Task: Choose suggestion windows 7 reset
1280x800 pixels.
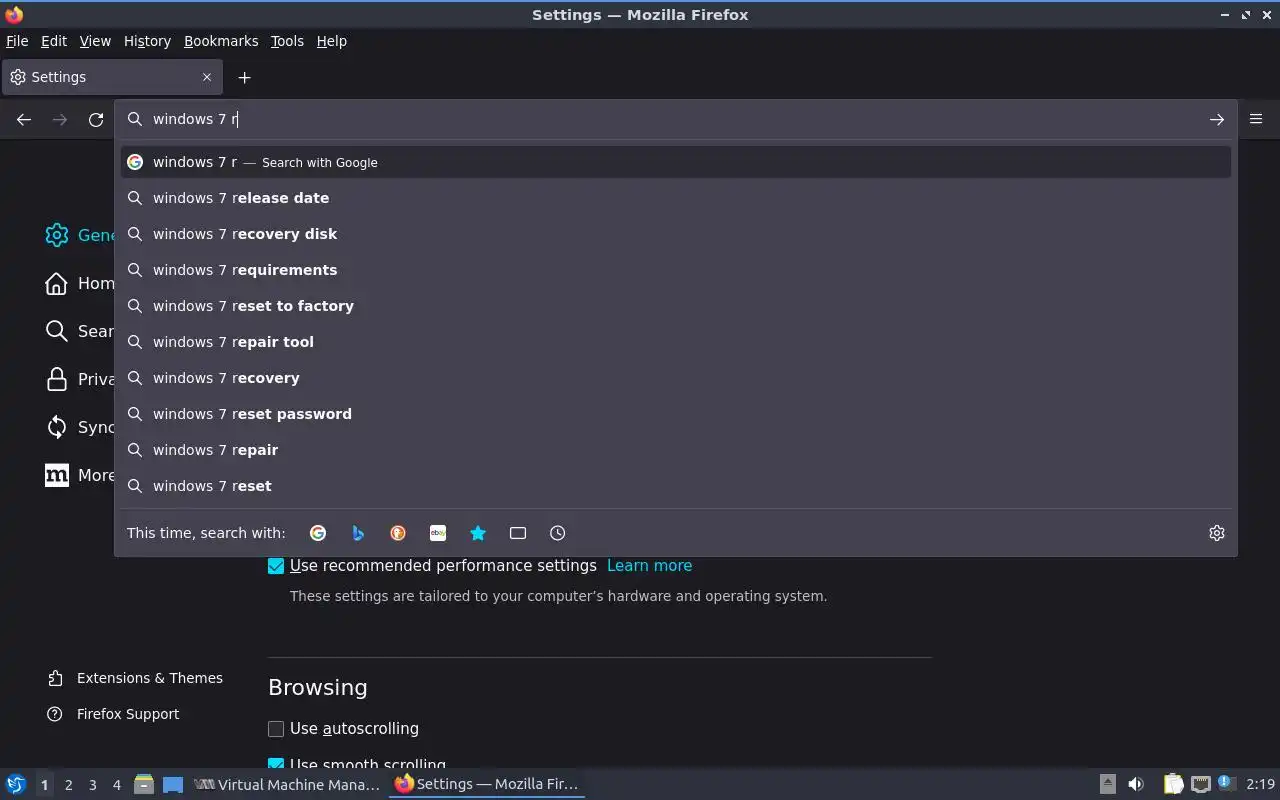Action: click(x=676, y=486)
